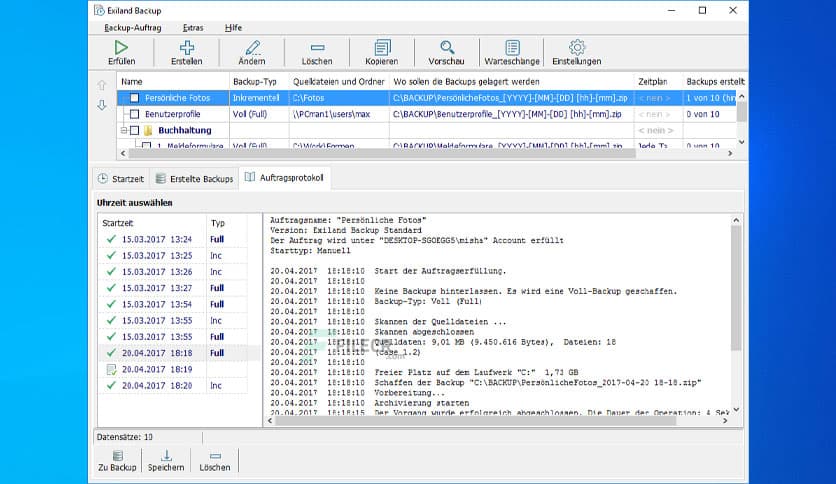Sort by the Name column header
This screenshot has width=836, height=484.
pos(173,82)
